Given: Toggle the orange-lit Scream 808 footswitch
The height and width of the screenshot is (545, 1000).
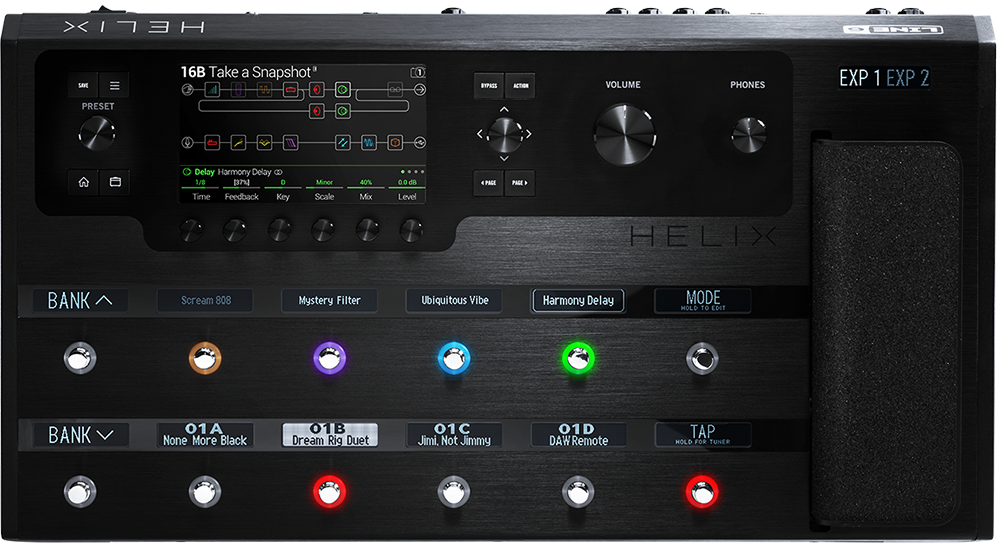Looking at the screenshot, I should tap(205, 358).
